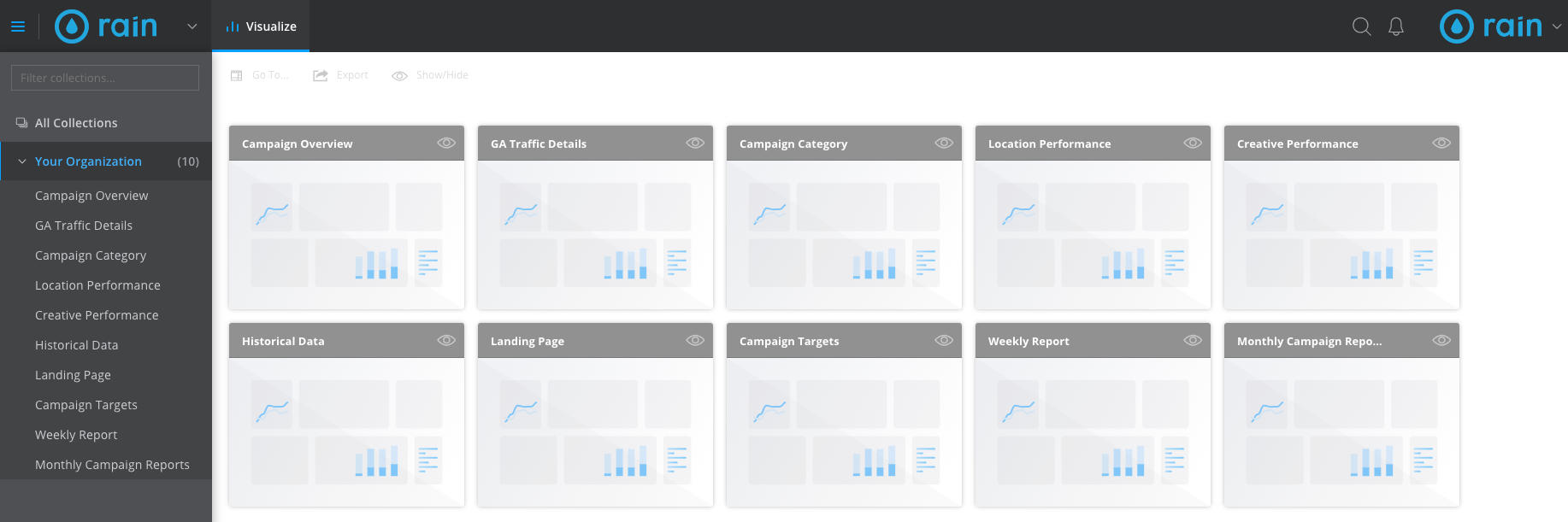Click the All Collections icon

[x=21, y=123]
